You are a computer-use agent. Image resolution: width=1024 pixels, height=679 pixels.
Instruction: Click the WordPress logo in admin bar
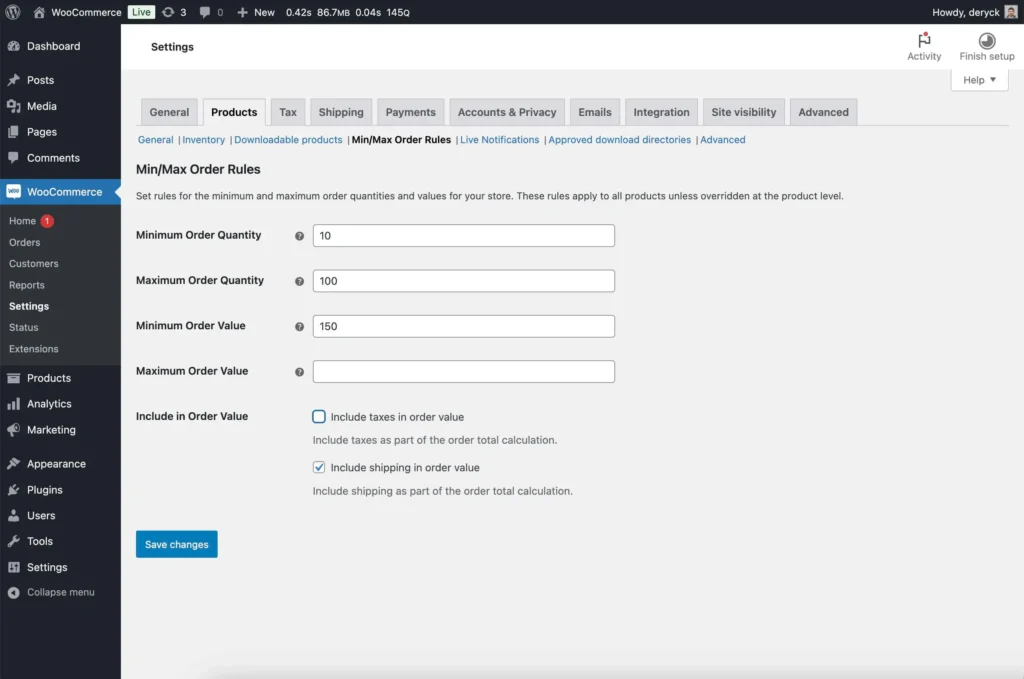tap(13, 12)
